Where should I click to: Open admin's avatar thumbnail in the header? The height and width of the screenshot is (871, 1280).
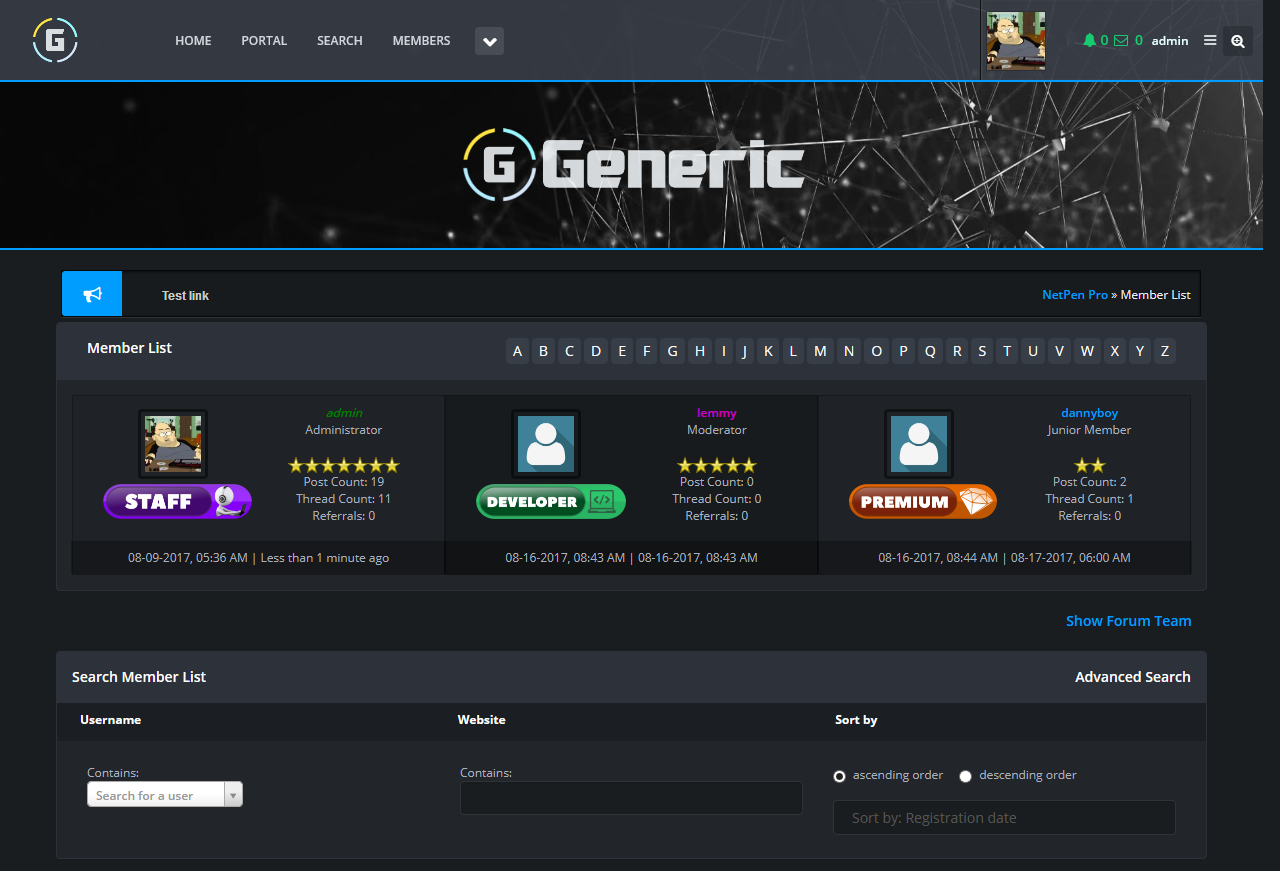(1015, 40)
